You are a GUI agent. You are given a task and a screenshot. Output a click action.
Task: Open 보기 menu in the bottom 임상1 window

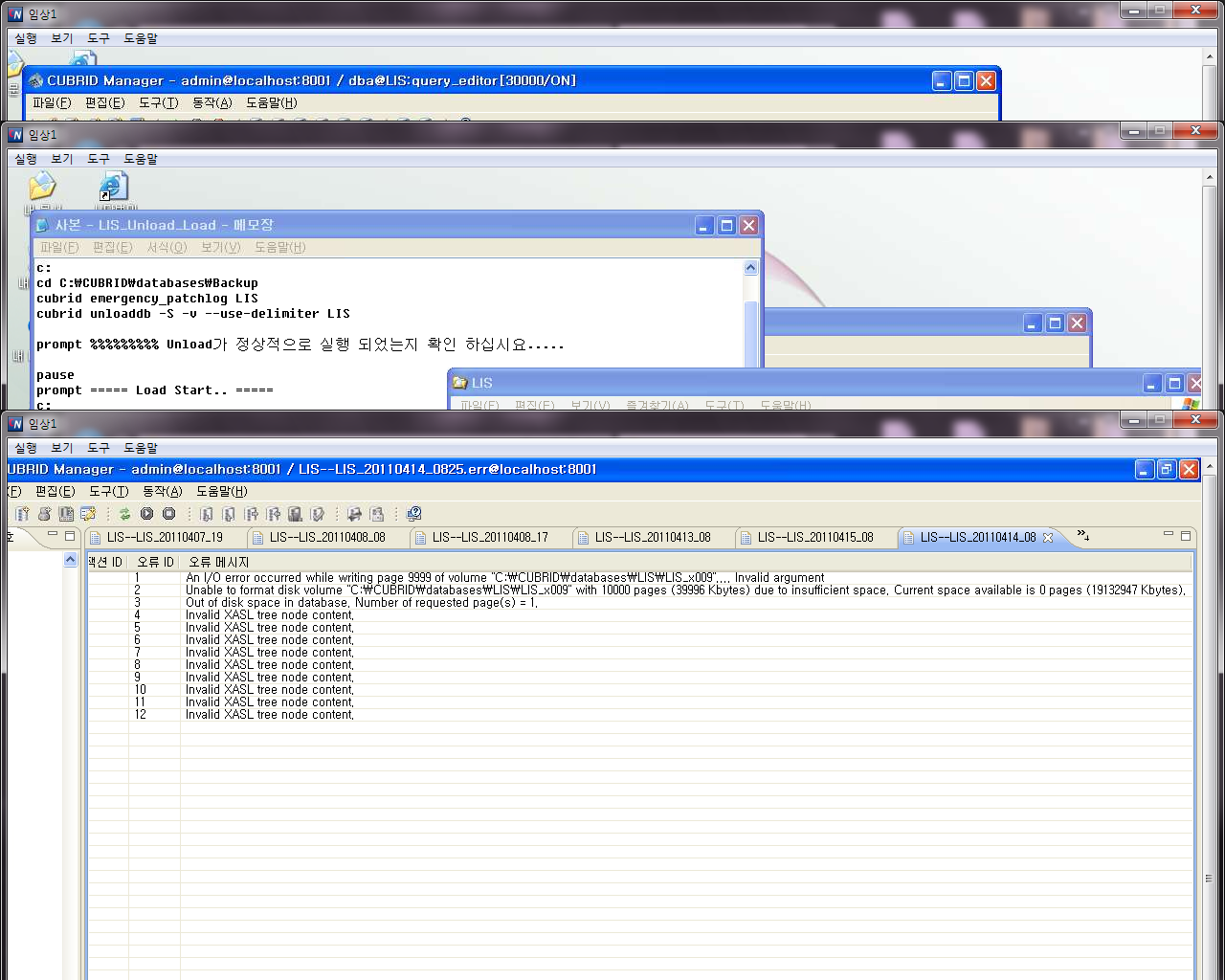[x=62, y=448]
